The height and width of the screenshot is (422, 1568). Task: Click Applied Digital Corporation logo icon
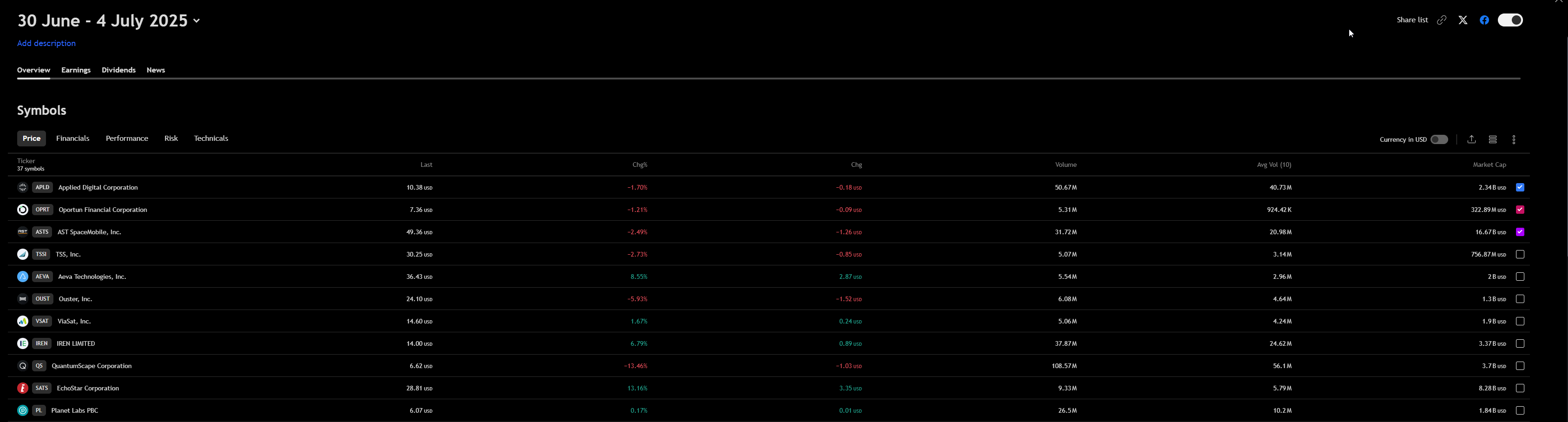(22, 188)
